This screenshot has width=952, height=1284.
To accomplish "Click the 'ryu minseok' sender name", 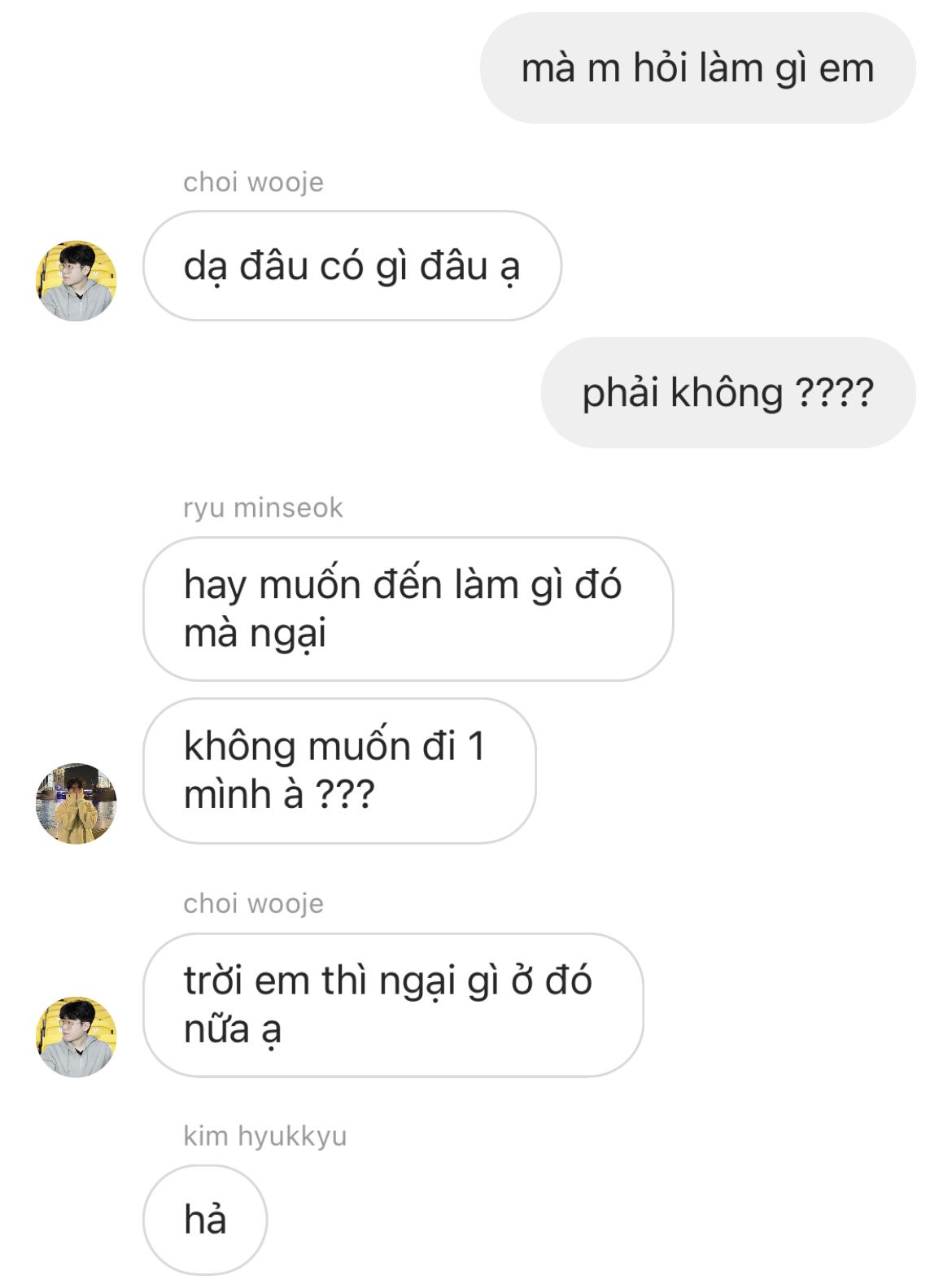I will (263, 507).
